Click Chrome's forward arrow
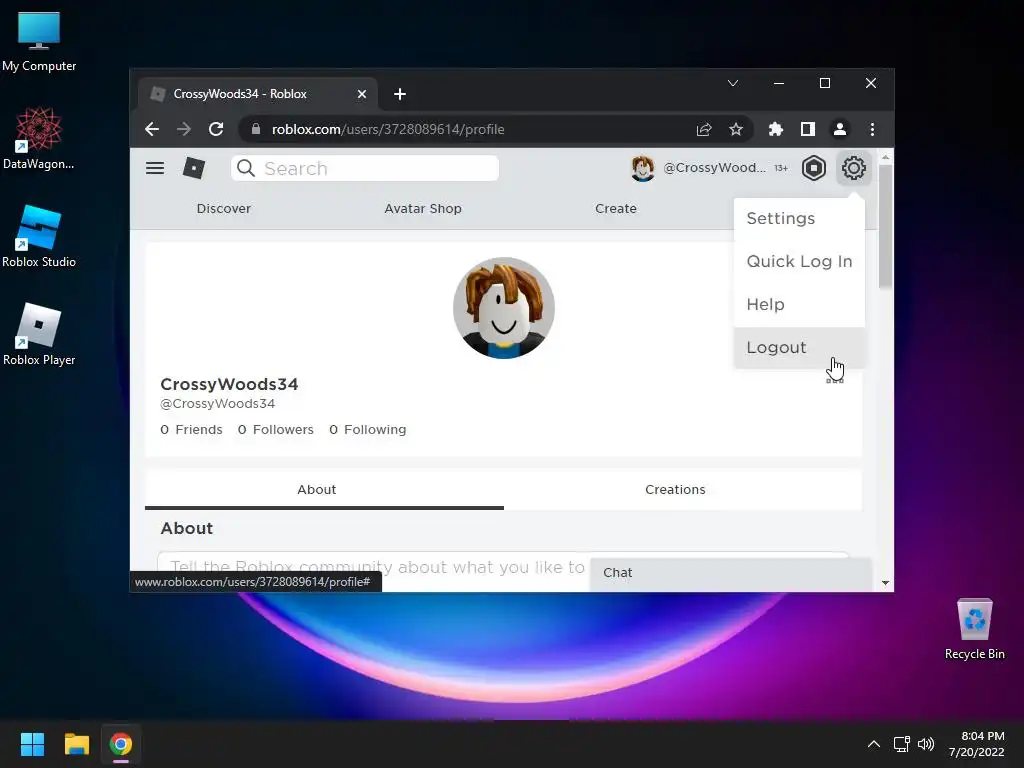The height and width of the screenshot is (768, 1024). 184,129
